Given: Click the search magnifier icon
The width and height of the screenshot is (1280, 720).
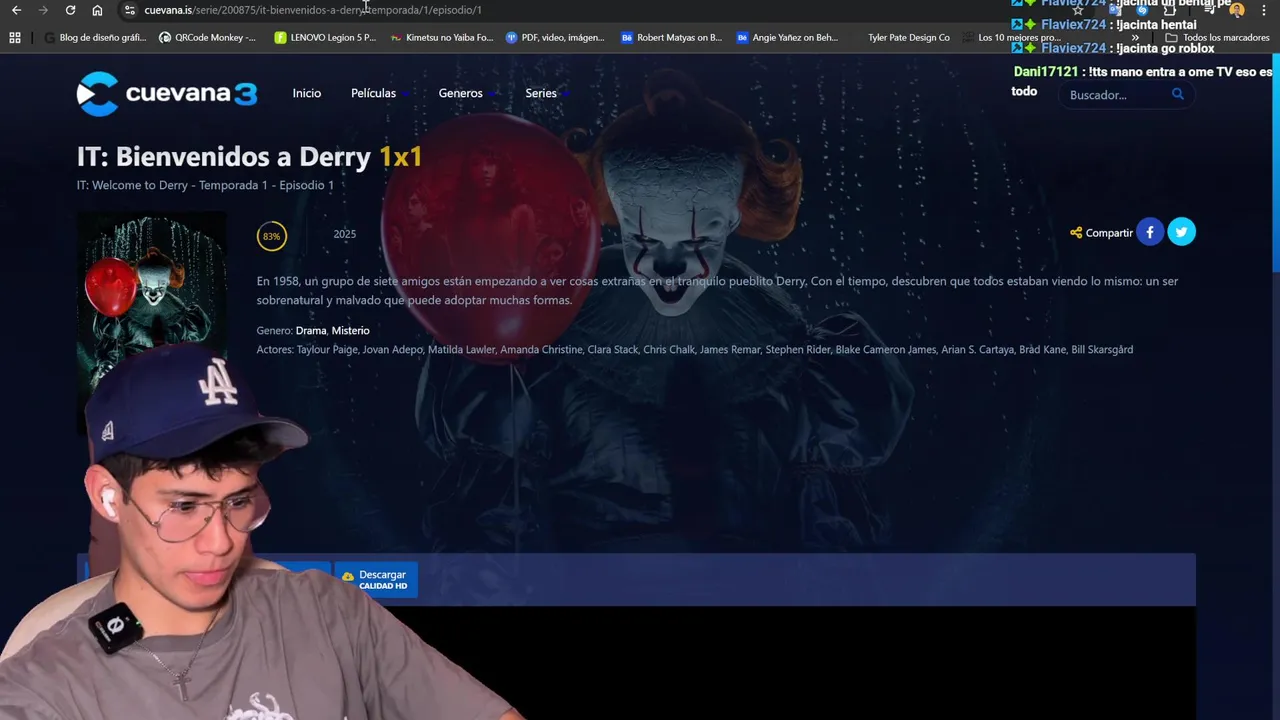Looking at the screenshot, I should [x=1178, y=94].
